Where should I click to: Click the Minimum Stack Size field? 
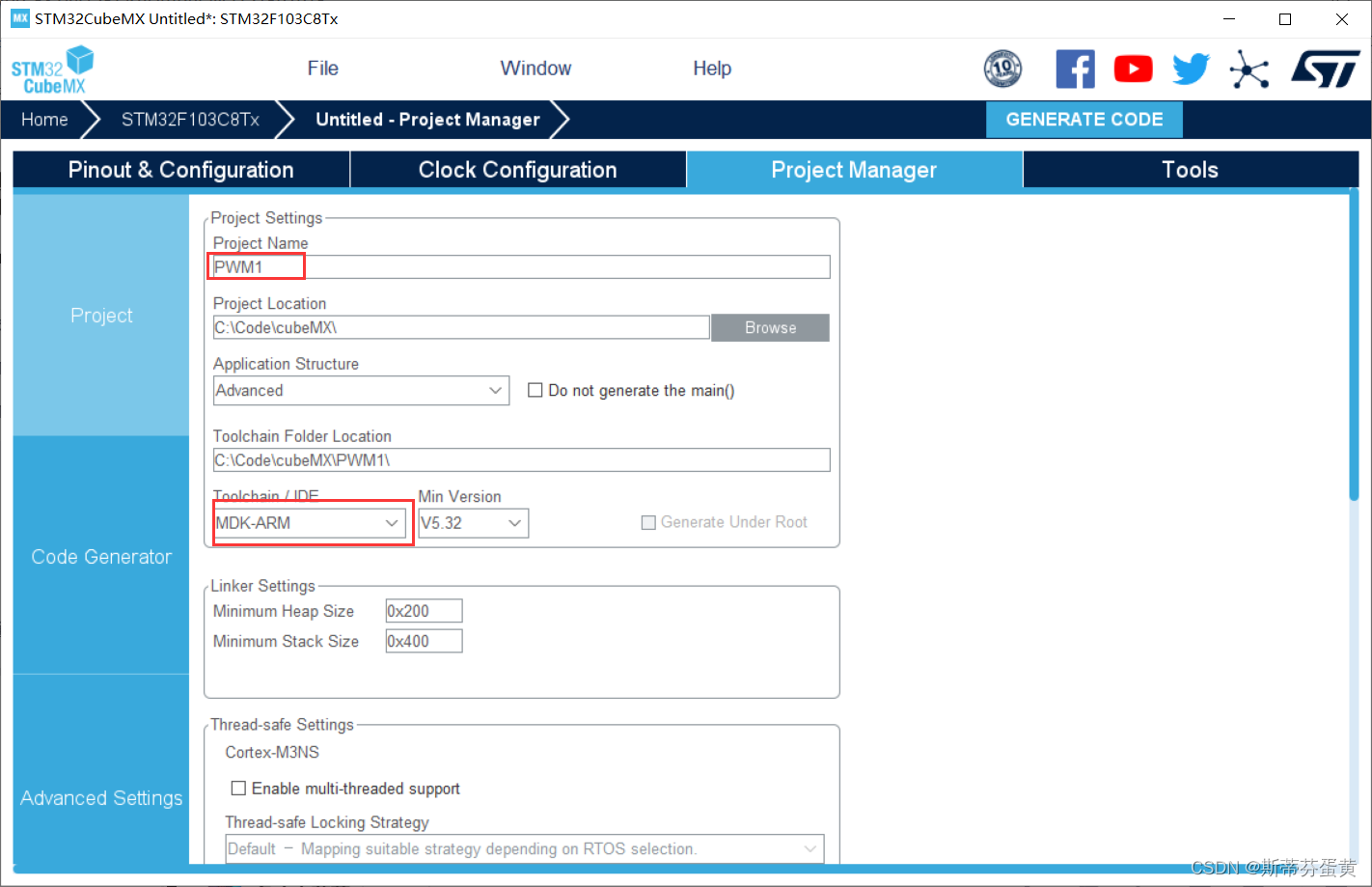click(424, 641)
